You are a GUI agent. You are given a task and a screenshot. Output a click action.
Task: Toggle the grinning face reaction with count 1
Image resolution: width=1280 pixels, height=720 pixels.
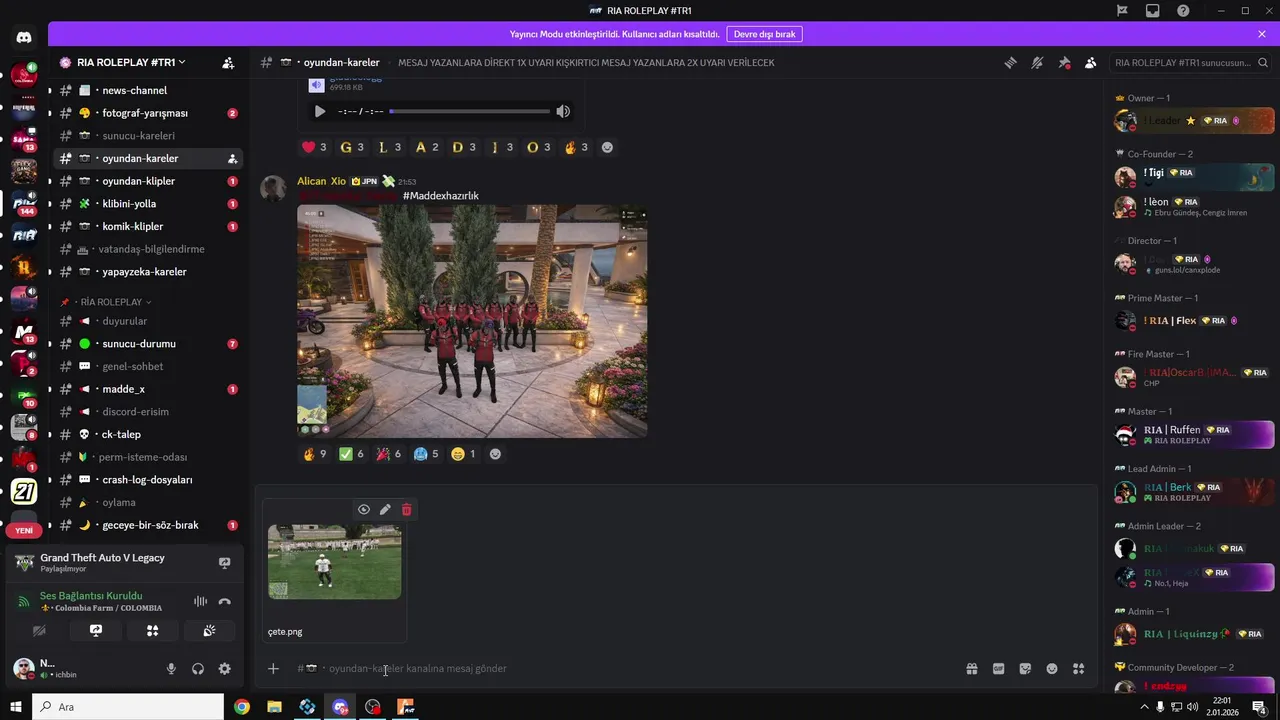[463, 454]
